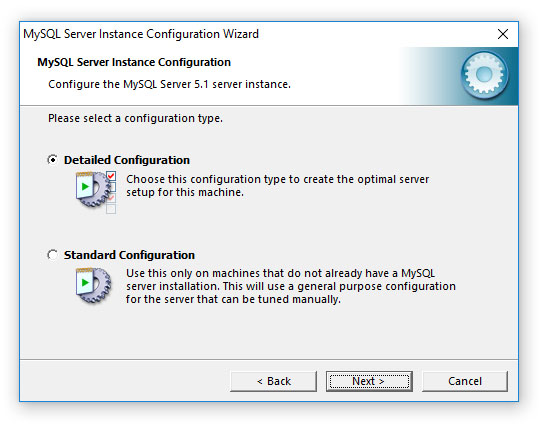541x425 pixels.
Task: Click the 'optimal server setup' description text
Action: [277, 186]
